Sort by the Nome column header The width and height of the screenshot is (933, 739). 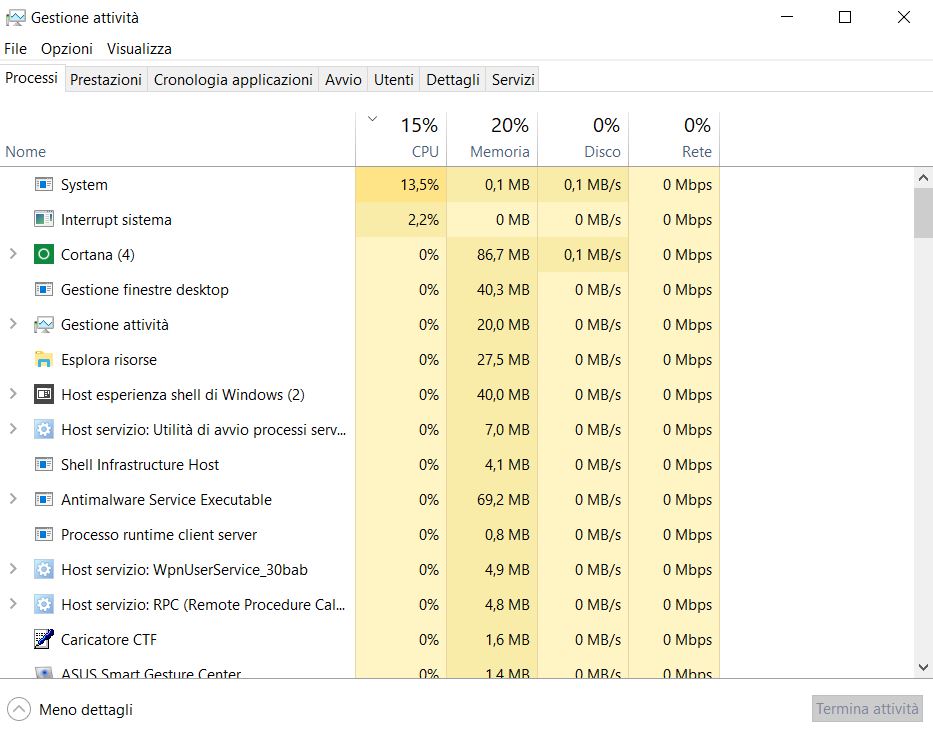(x=177, y=139)
